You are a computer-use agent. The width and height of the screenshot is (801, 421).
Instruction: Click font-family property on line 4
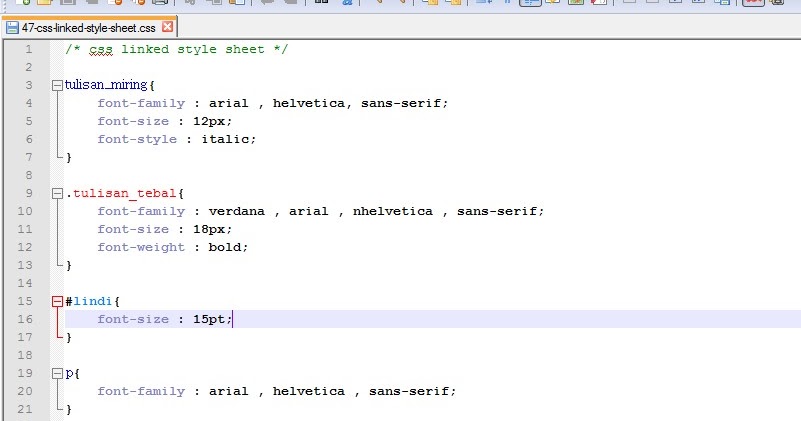(141, 103)
